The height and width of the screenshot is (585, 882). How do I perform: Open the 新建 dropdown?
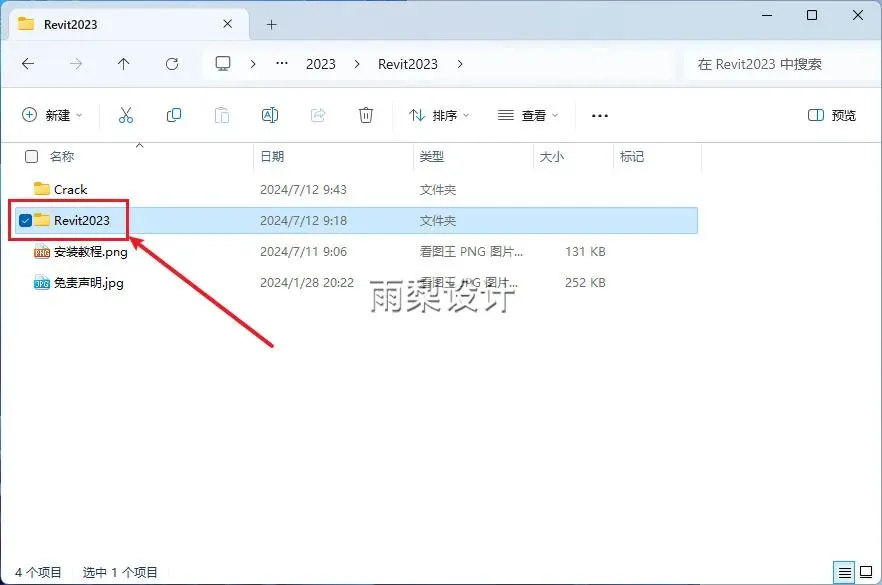(52, 115)
